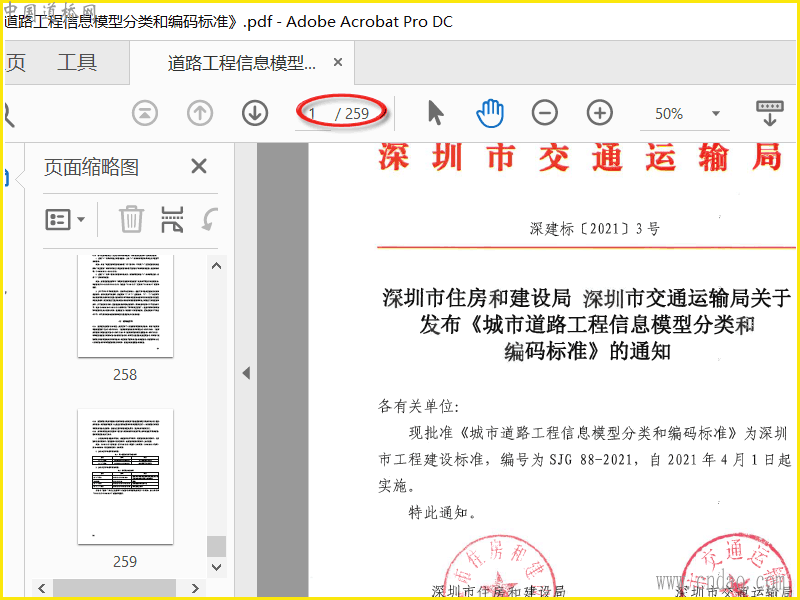
Task: Switch to 道路工程信息模型 document tab
Action: click(242, 63)
